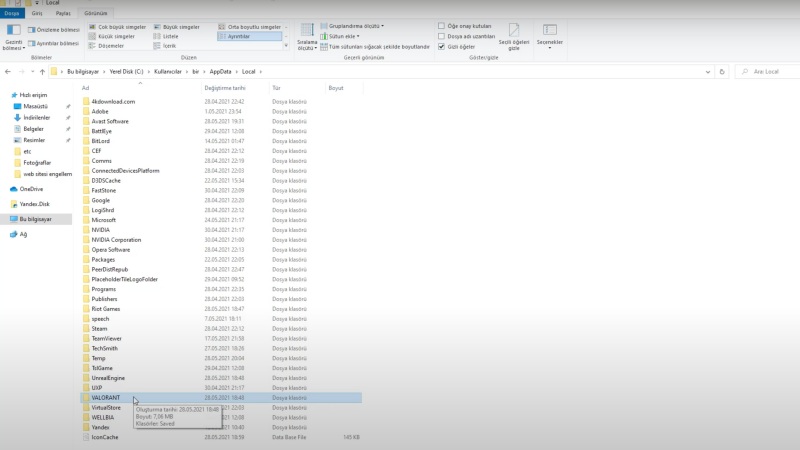Expand the layout gallery more arrow

(286, 46)
